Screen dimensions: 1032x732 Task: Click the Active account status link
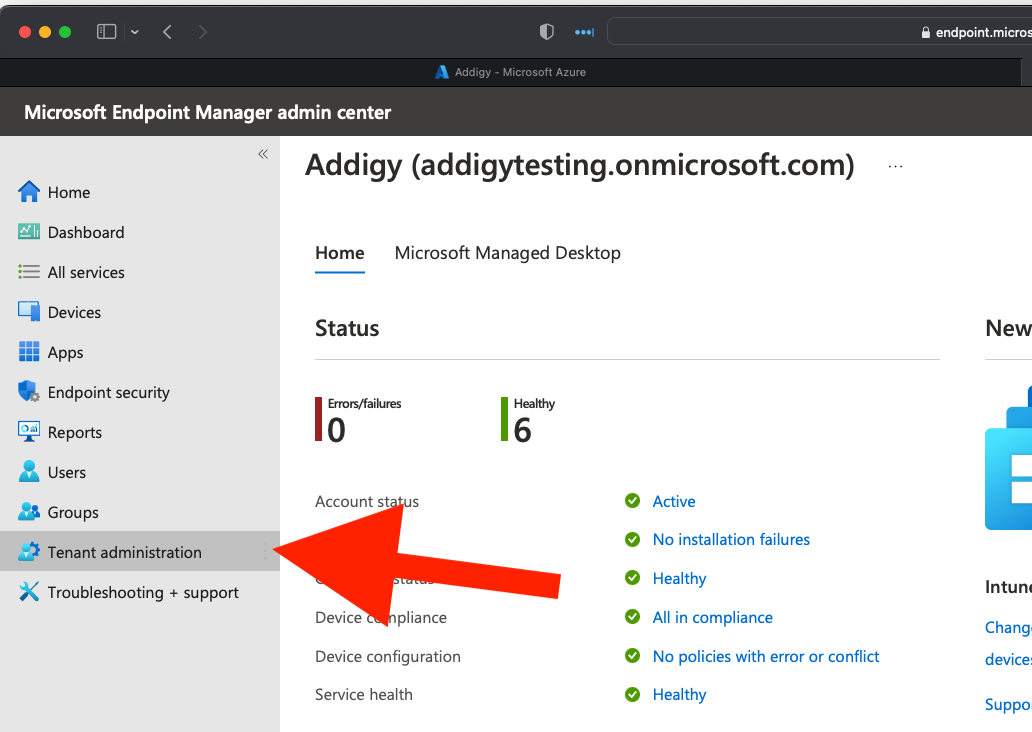pyautogui.click(x=674, y=502)
